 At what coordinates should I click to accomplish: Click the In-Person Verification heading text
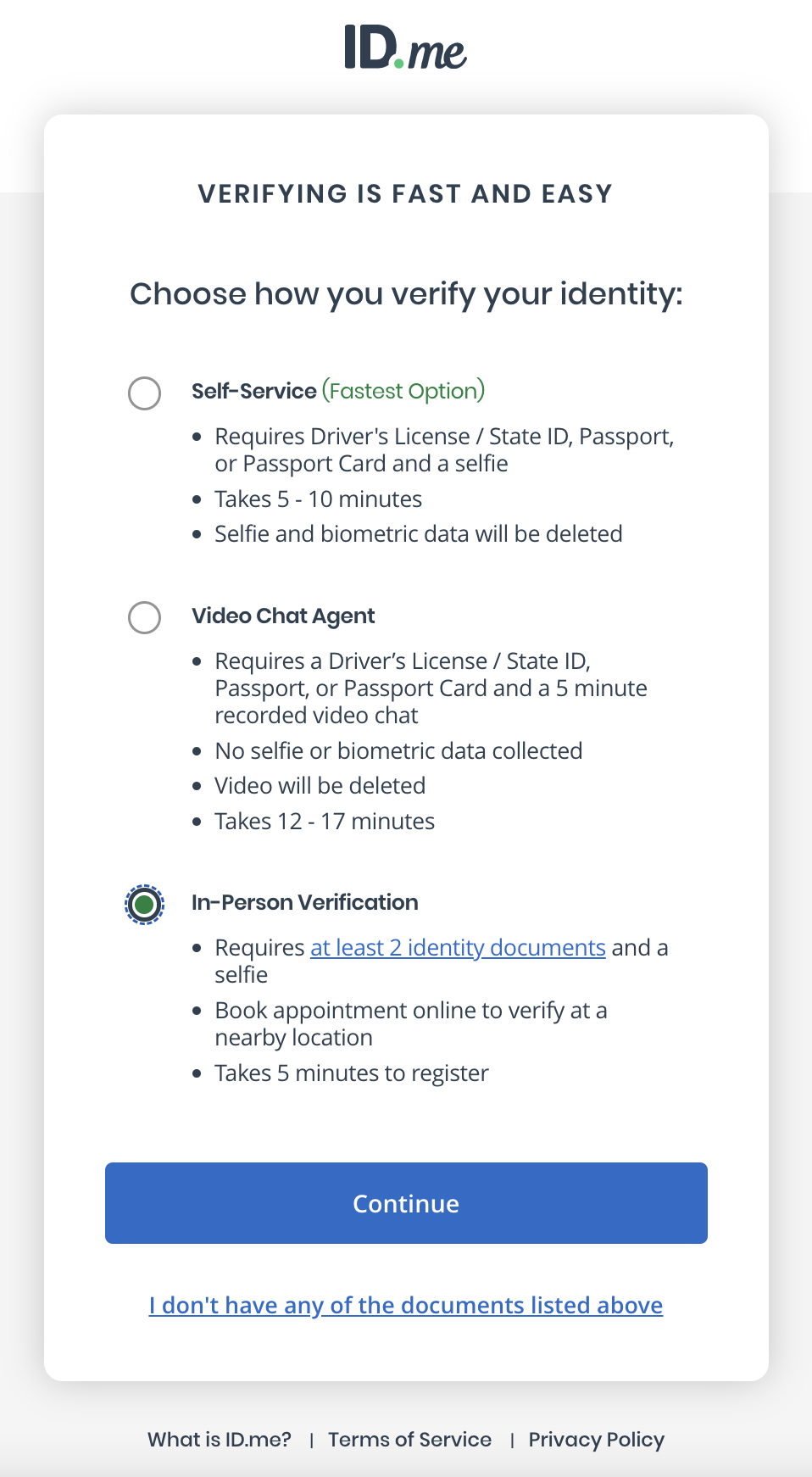(303, 902)
